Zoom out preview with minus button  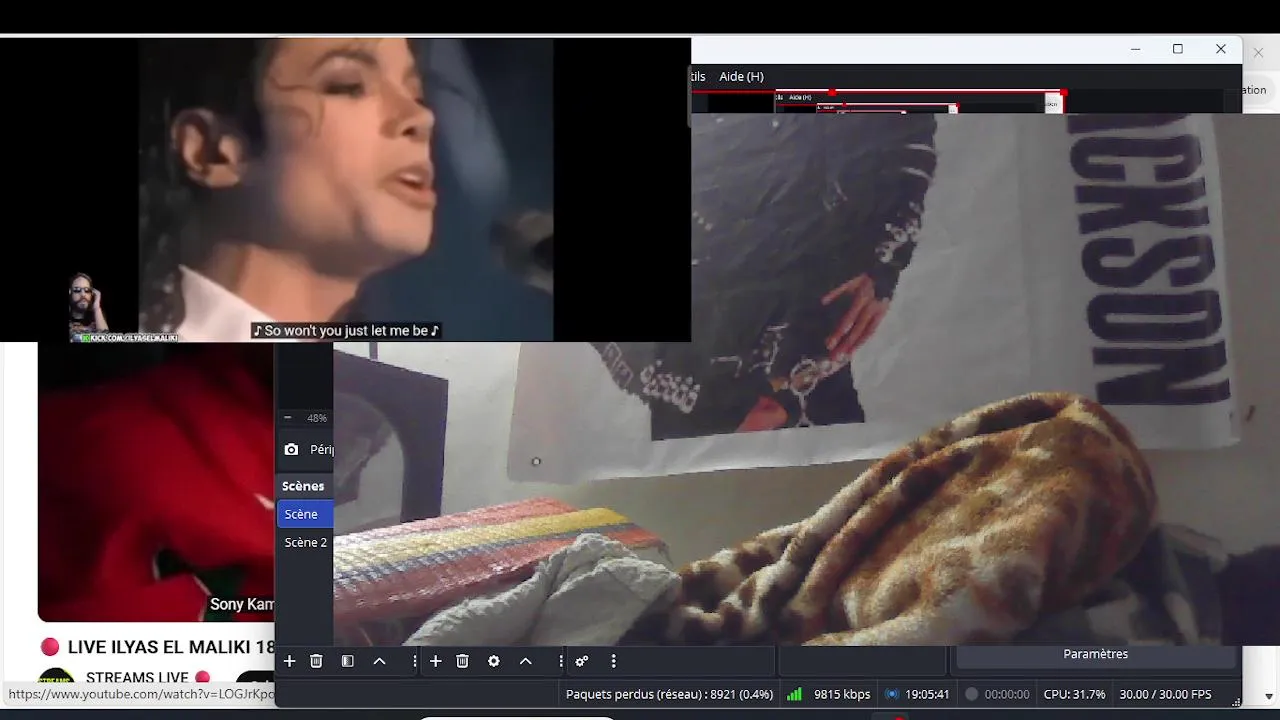[288, 418]
